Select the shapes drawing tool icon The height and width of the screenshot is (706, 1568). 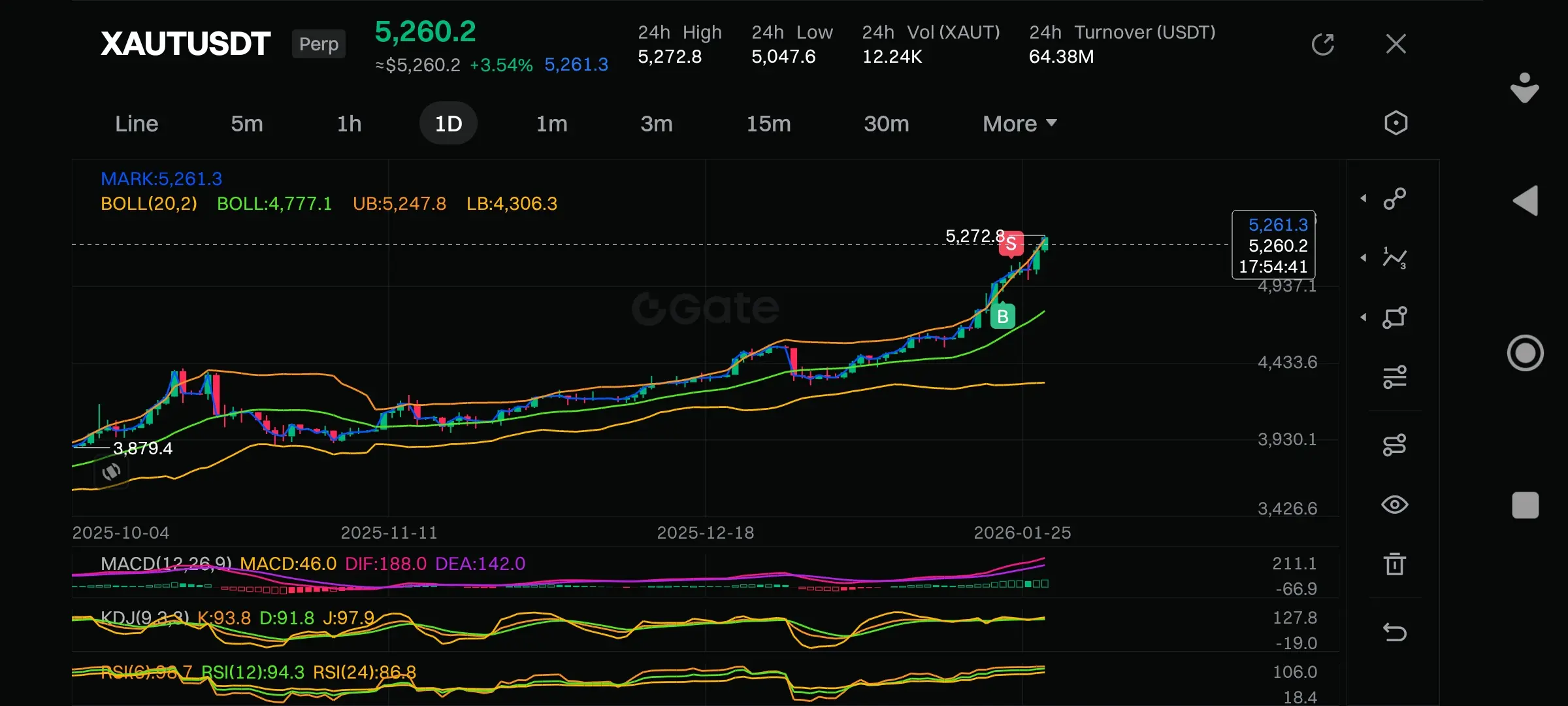(1394, 318)
